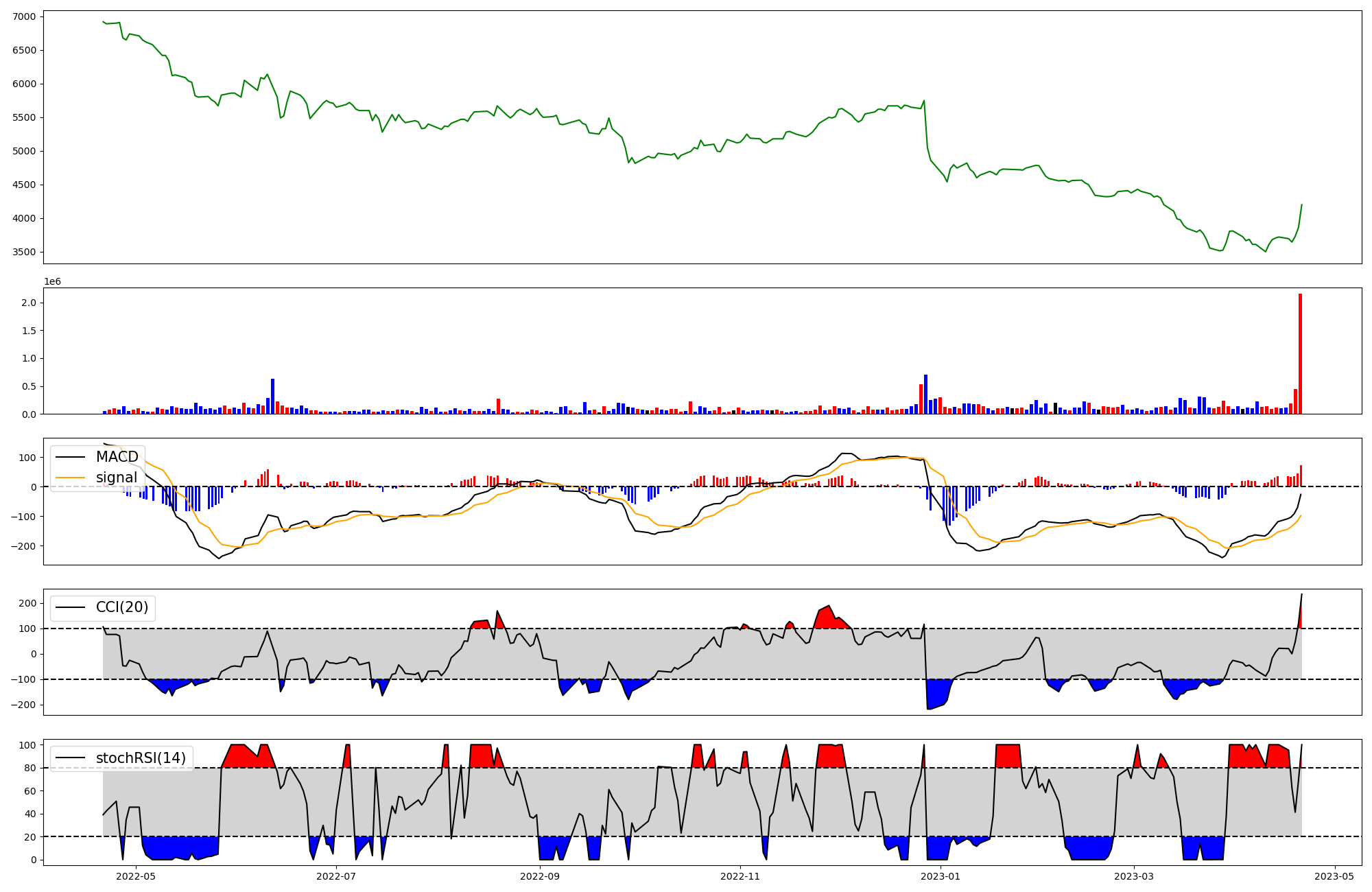This screenshot has height=892, width=1372.
Task: Click the 2023-01 date tick label
Action: tap(941, 876)
